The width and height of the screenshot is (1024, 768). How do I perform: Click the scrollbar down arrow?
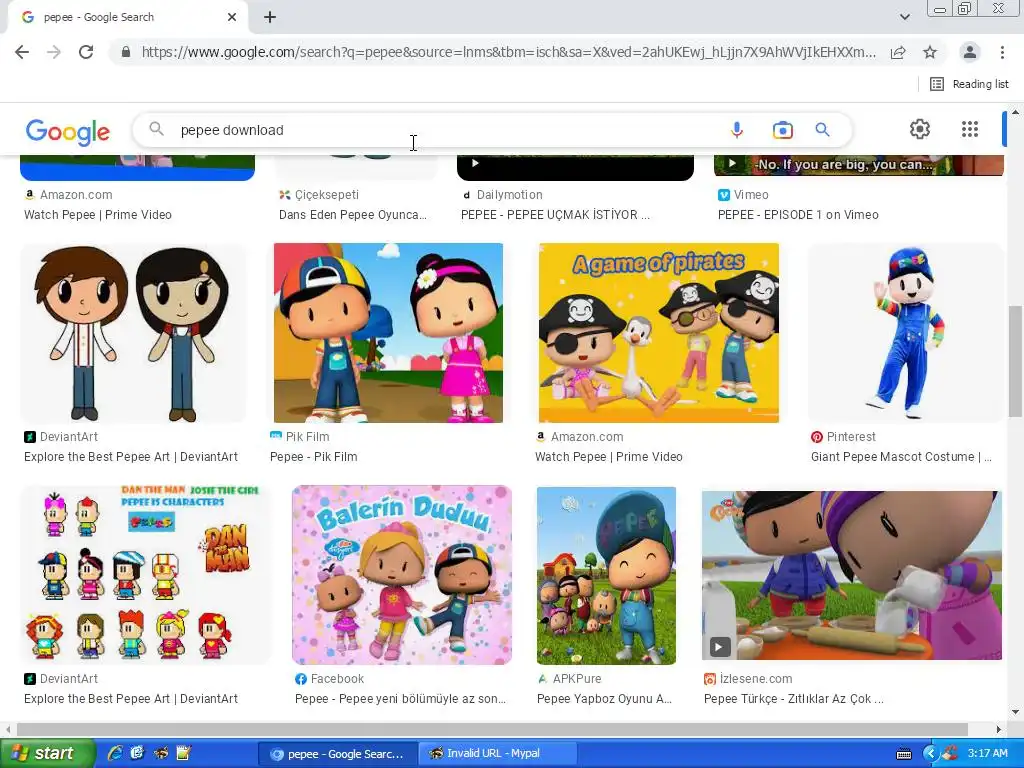tap(1015, 712)
